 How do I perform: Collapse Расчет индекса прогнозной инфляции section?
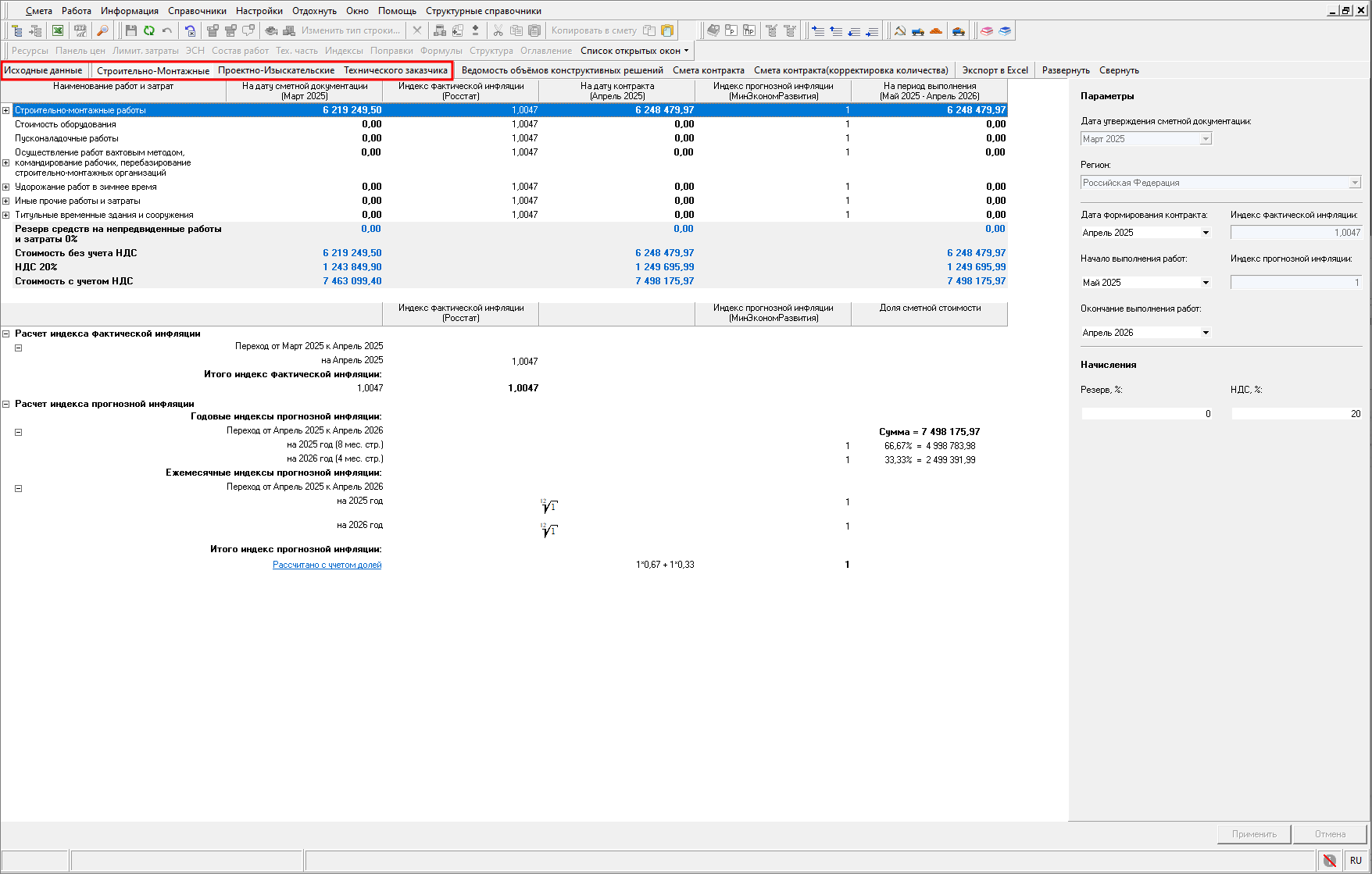6,404
